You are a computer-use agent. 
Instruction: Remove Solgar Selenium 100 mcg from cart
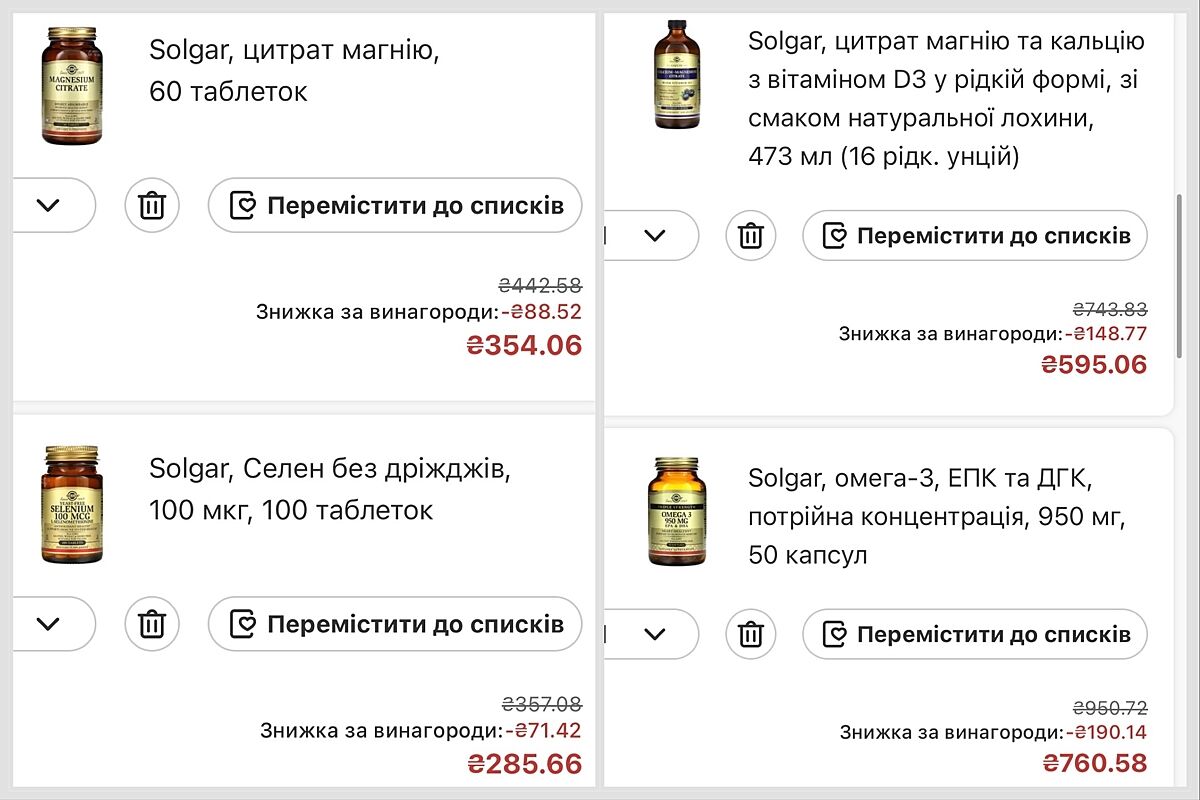click(152, 625)
